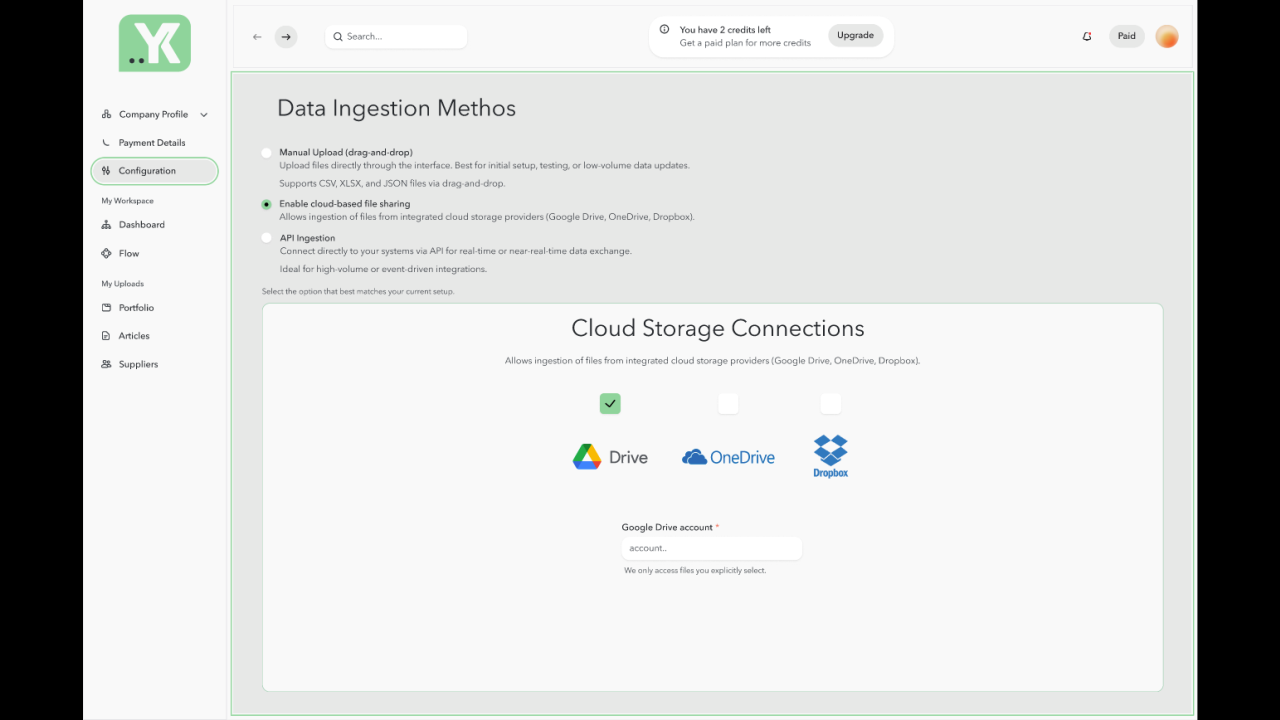The image size is (1280, 720).
Task: Go forward with the right arrow button
Action: 286,37
